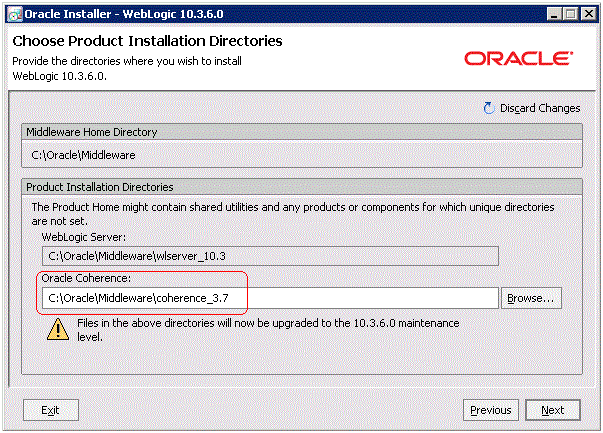
Task: Click the Browse button for Oracle Coherence
Action: tap(531, 298)
